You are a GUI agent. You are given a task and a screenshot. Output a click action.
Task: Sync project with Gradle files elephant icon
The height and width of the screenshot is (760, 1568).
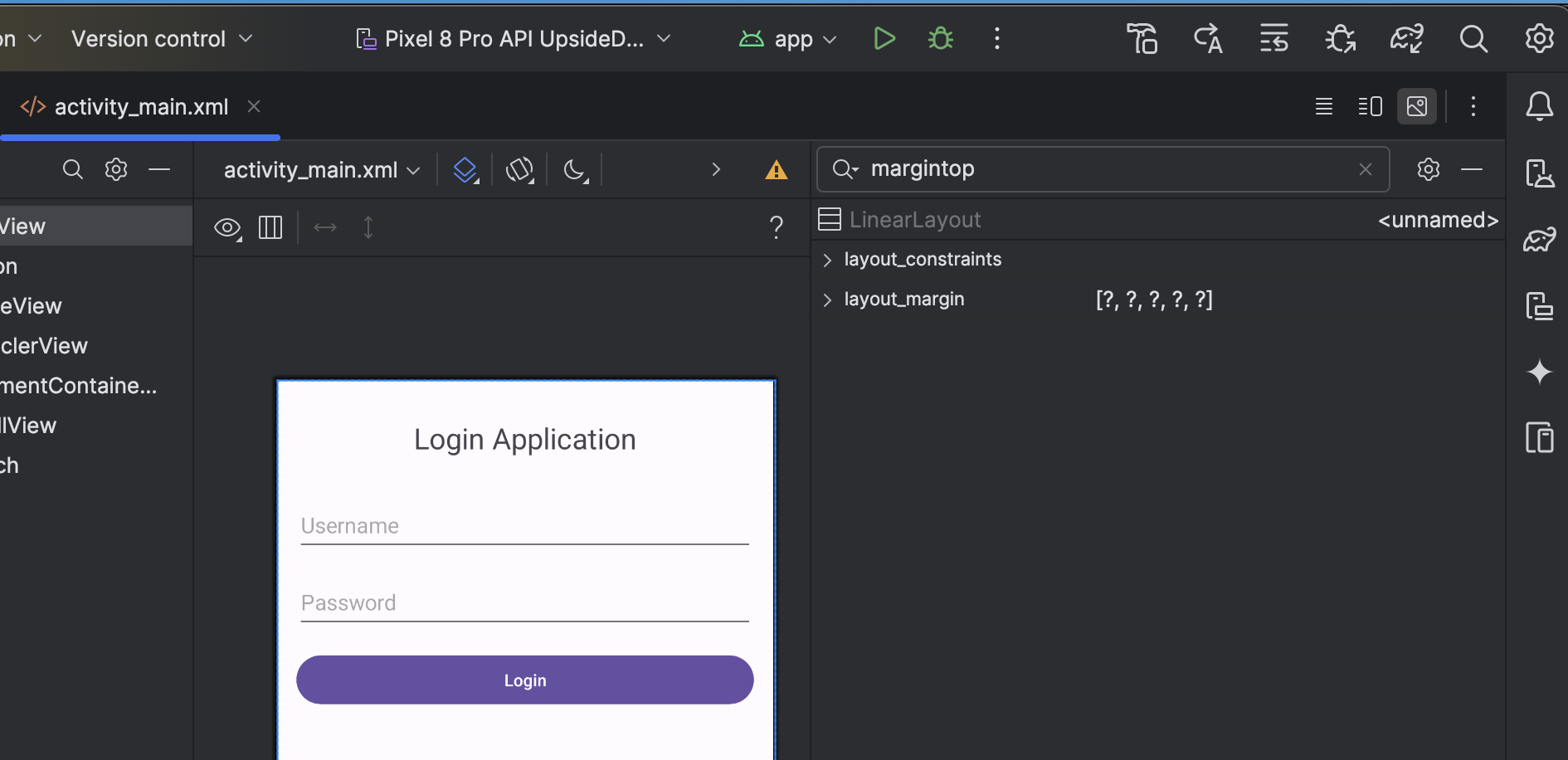click(x=1407, y=38)
